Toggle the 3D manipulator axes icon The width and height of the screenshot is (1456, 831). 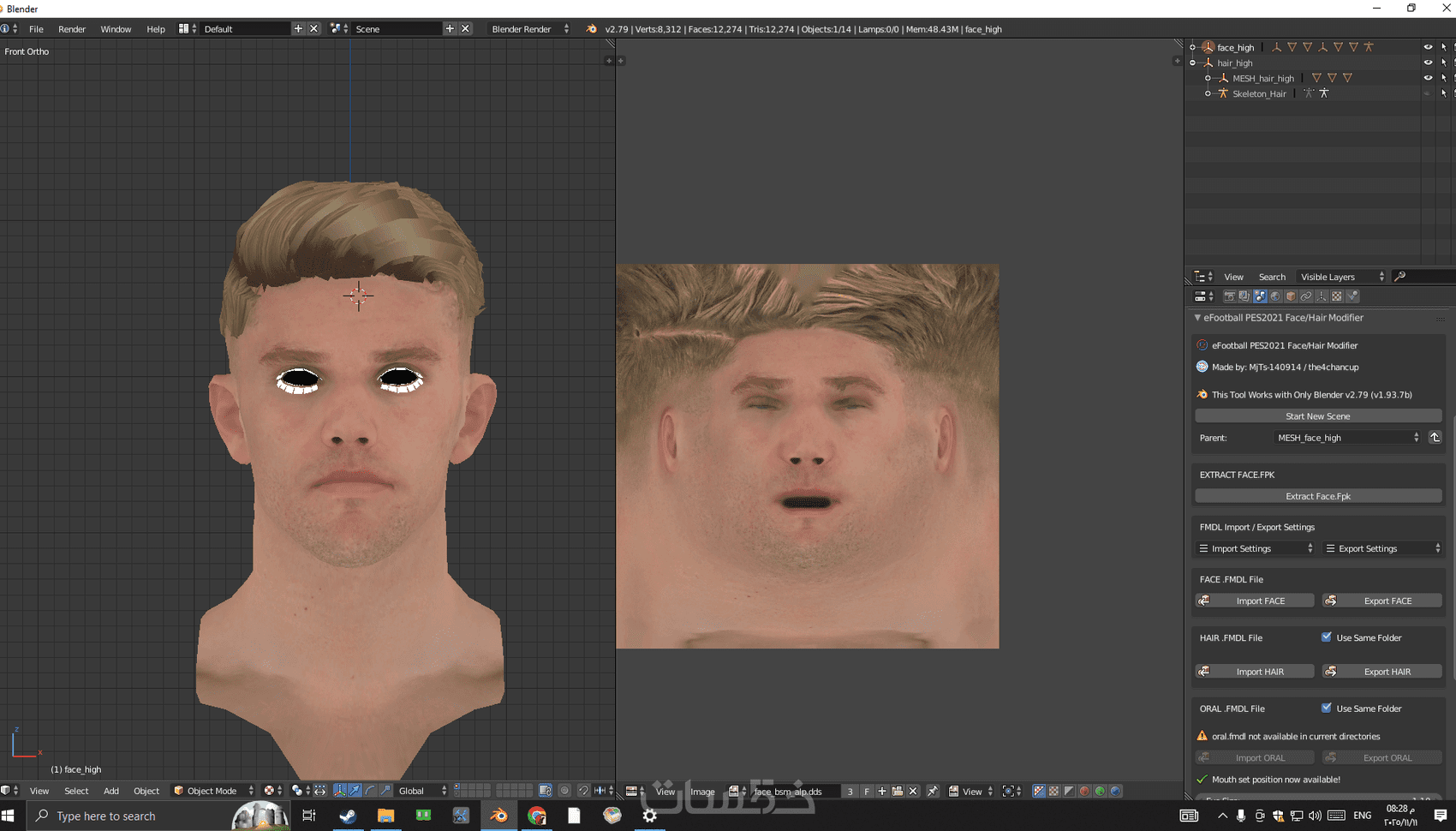(x=340, y=791)
